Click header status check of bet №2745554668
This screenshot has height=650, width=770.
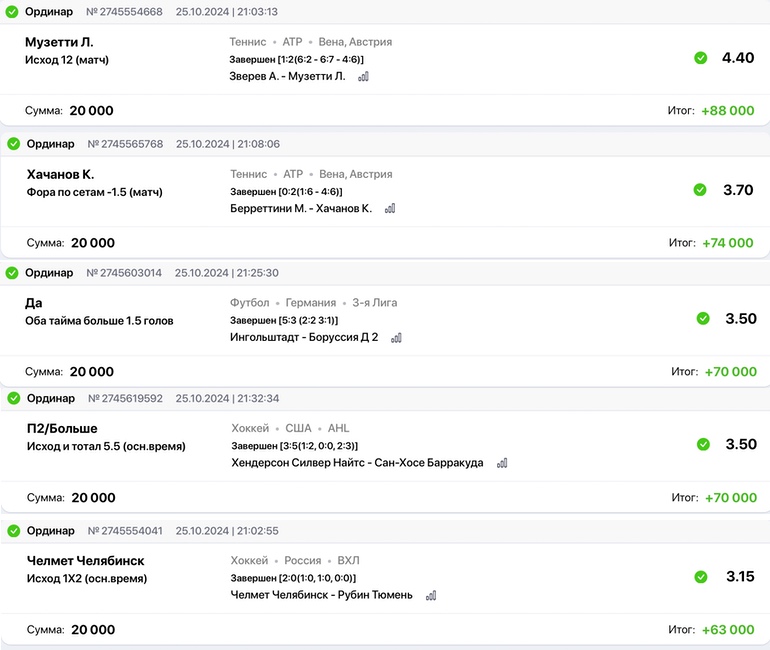tap(13, 12)
